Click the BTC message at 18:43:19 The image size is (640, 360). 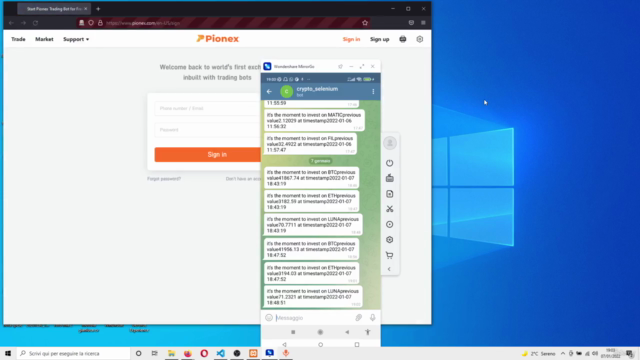[x=312, y=178]
